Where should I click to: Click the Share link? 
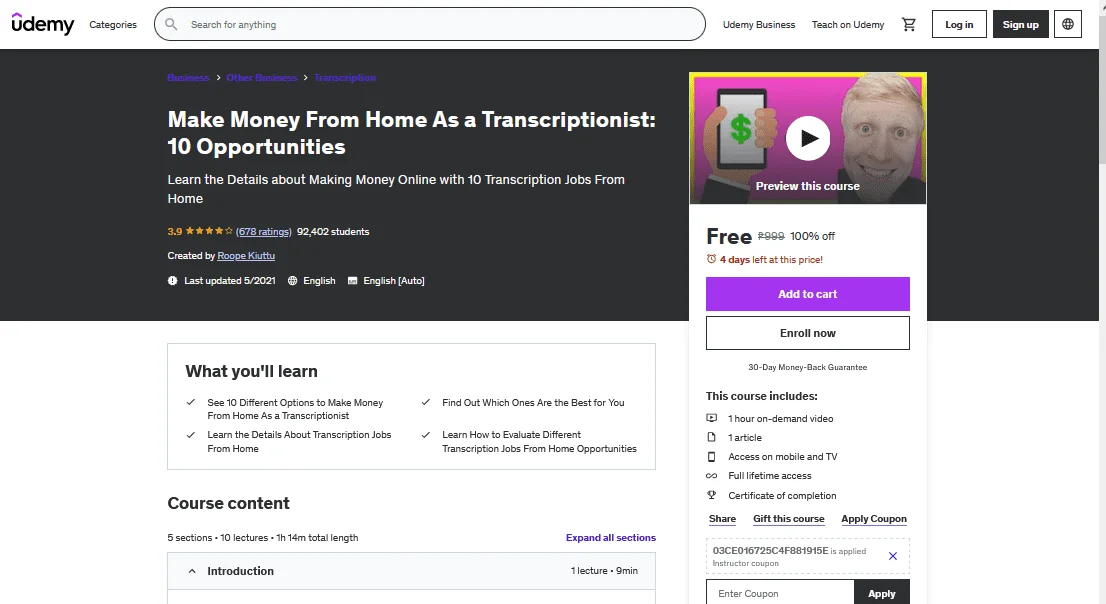[x=722, y=519]
